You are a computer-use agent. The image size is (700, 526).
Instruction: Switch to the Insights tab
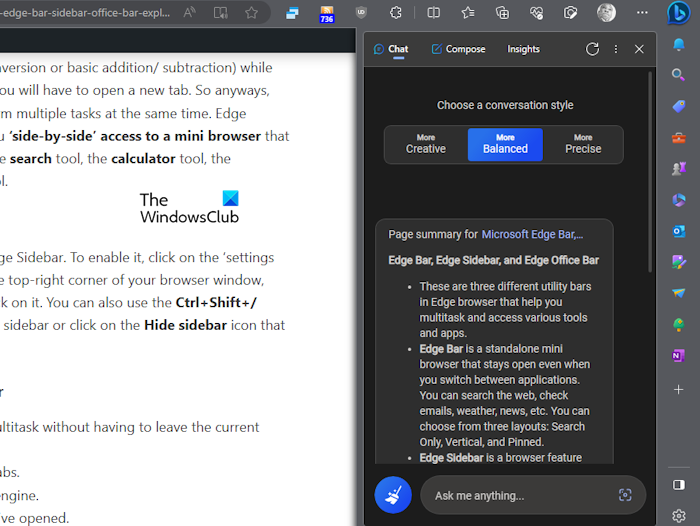tap(523, 49)
